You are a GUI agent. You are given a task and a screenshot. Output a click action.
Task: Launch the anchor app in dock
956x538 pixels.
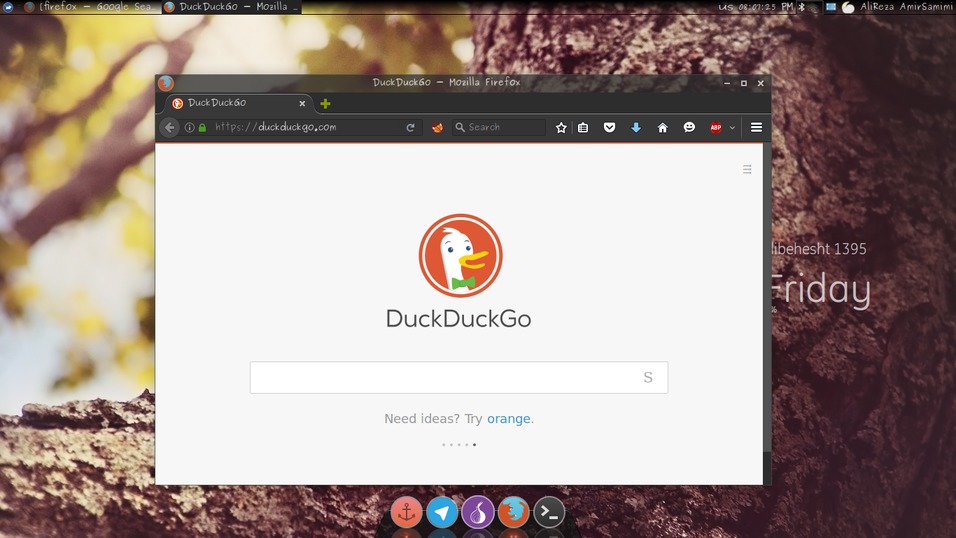(x=406, y=512)
